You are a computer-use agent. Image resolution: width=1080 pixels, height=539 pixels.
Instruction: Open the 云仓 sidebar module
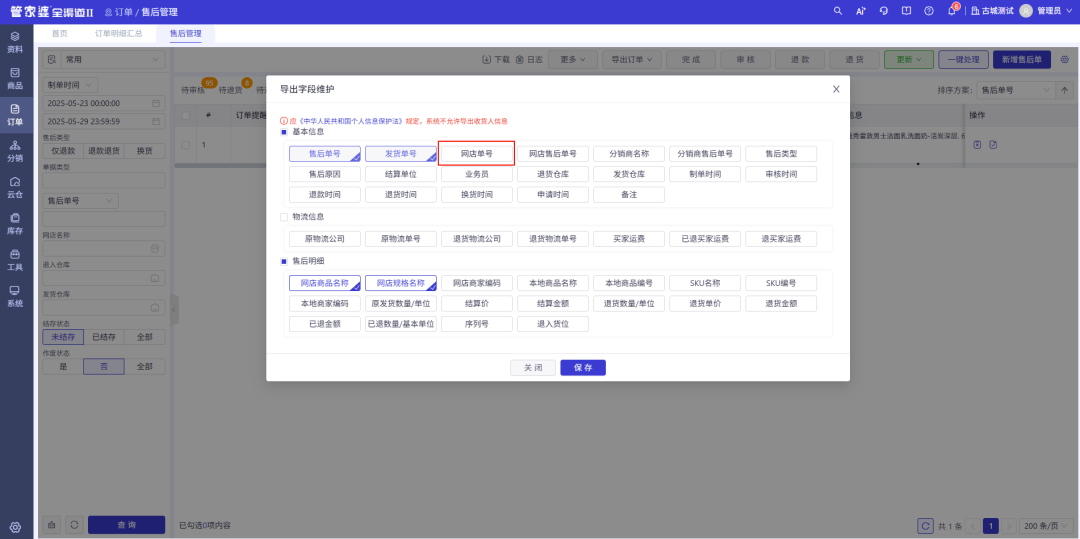[x=15, y=187]
